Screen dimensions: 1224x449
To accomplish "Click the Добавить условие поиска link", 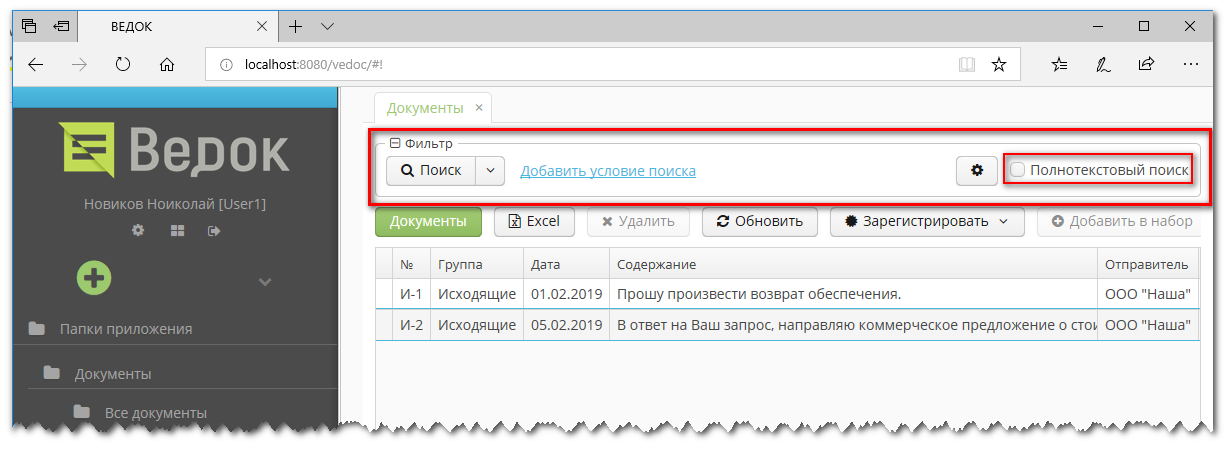I will pyautogui.click(x=608, y=171).
